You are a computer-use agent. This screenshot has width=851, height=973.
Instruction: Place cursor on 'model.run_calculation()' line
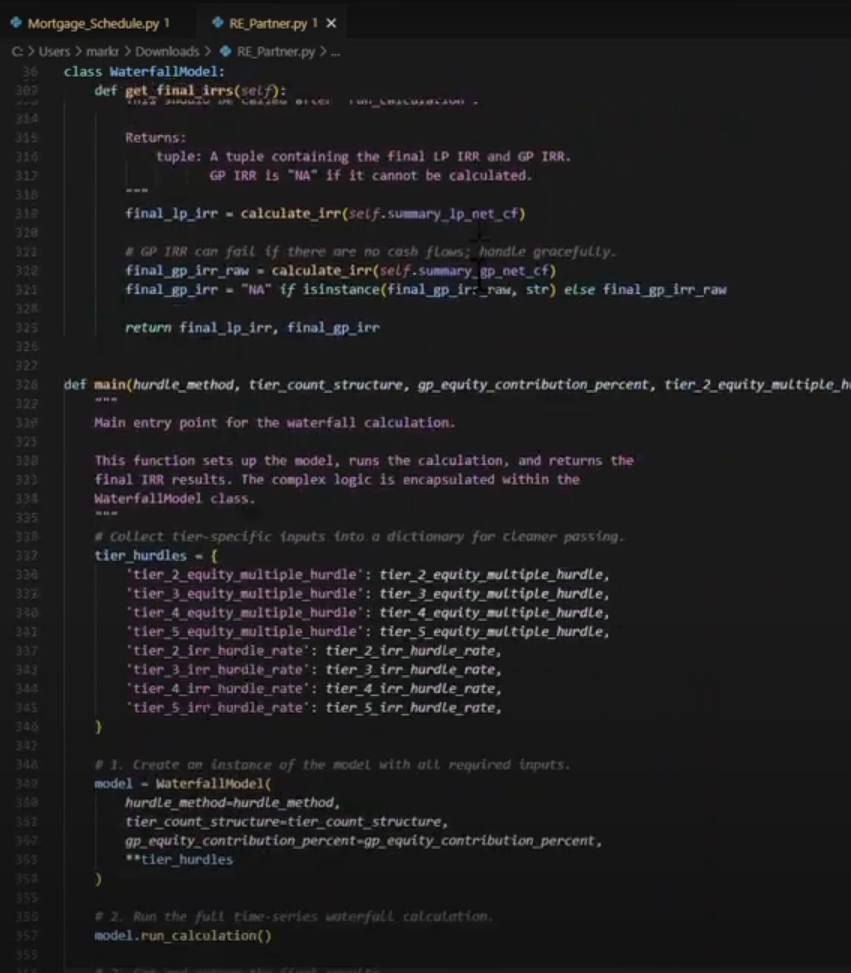(x=182, y=936)
